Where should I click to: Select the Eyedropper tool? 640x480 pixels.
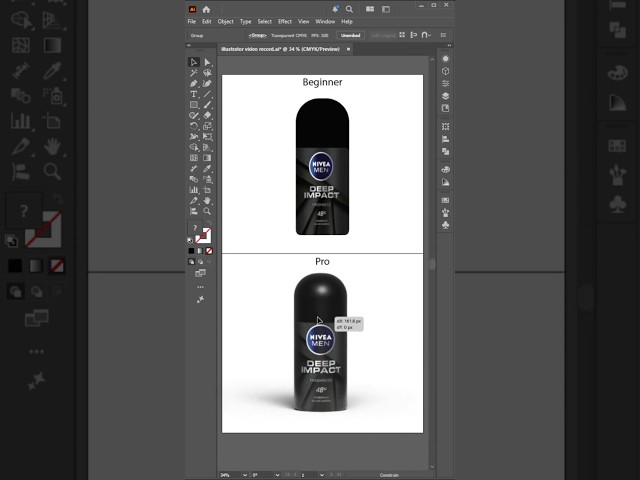point(207,168)
